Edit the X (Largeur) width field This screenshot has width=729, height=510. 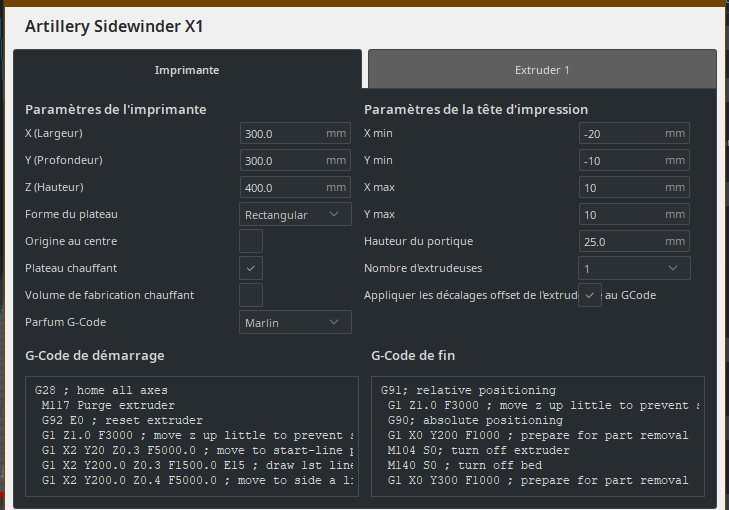point(295,133)
